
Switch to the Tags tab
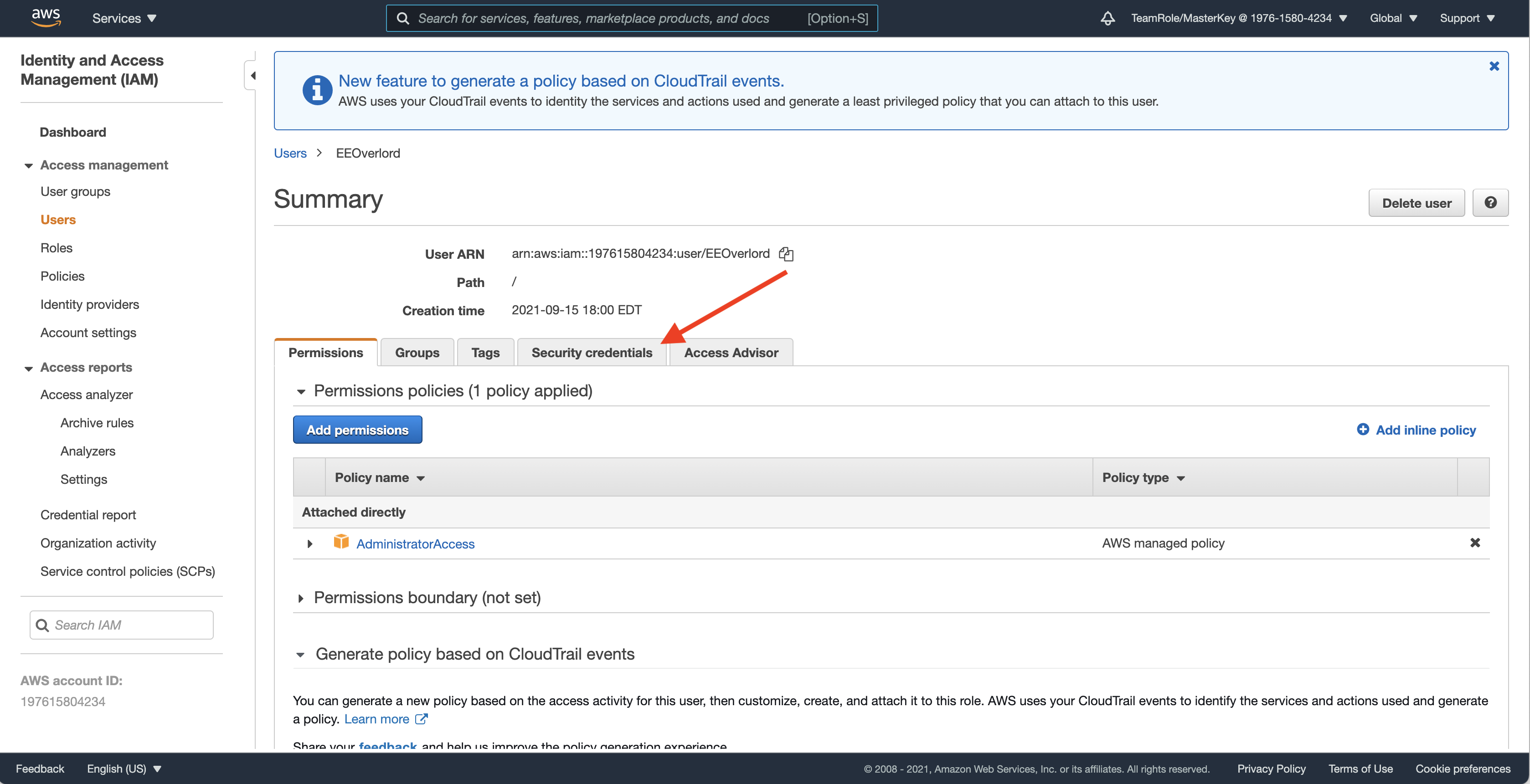485,353
